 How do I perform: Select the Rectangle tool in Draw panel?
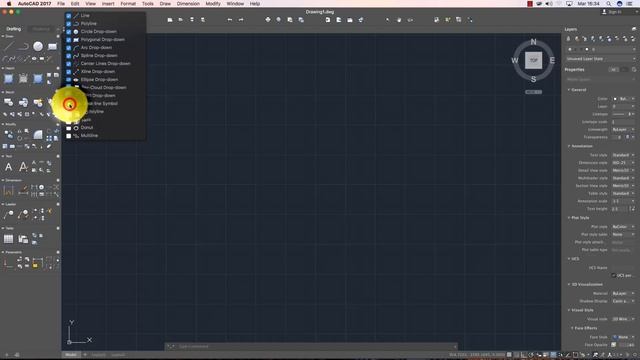pyautogui.click(x=53, y=46)
